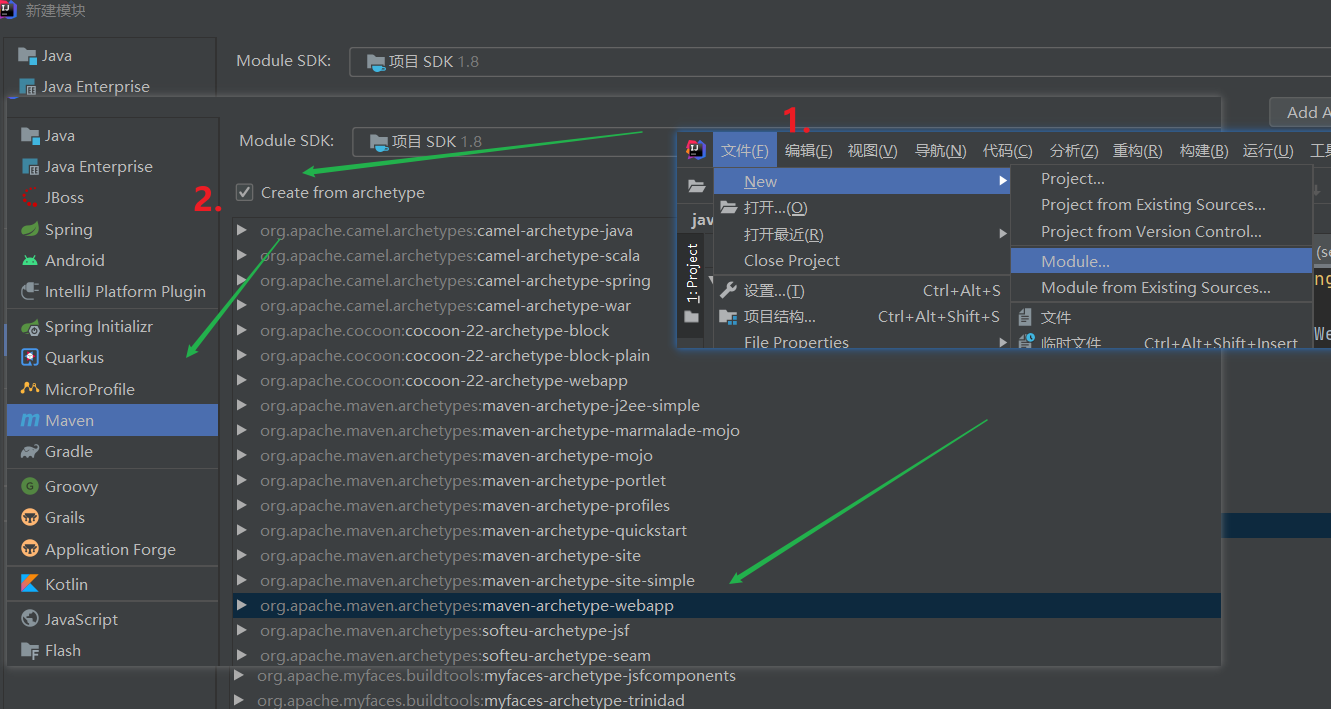Click the Application Forge icon

[x=29, y=549]
